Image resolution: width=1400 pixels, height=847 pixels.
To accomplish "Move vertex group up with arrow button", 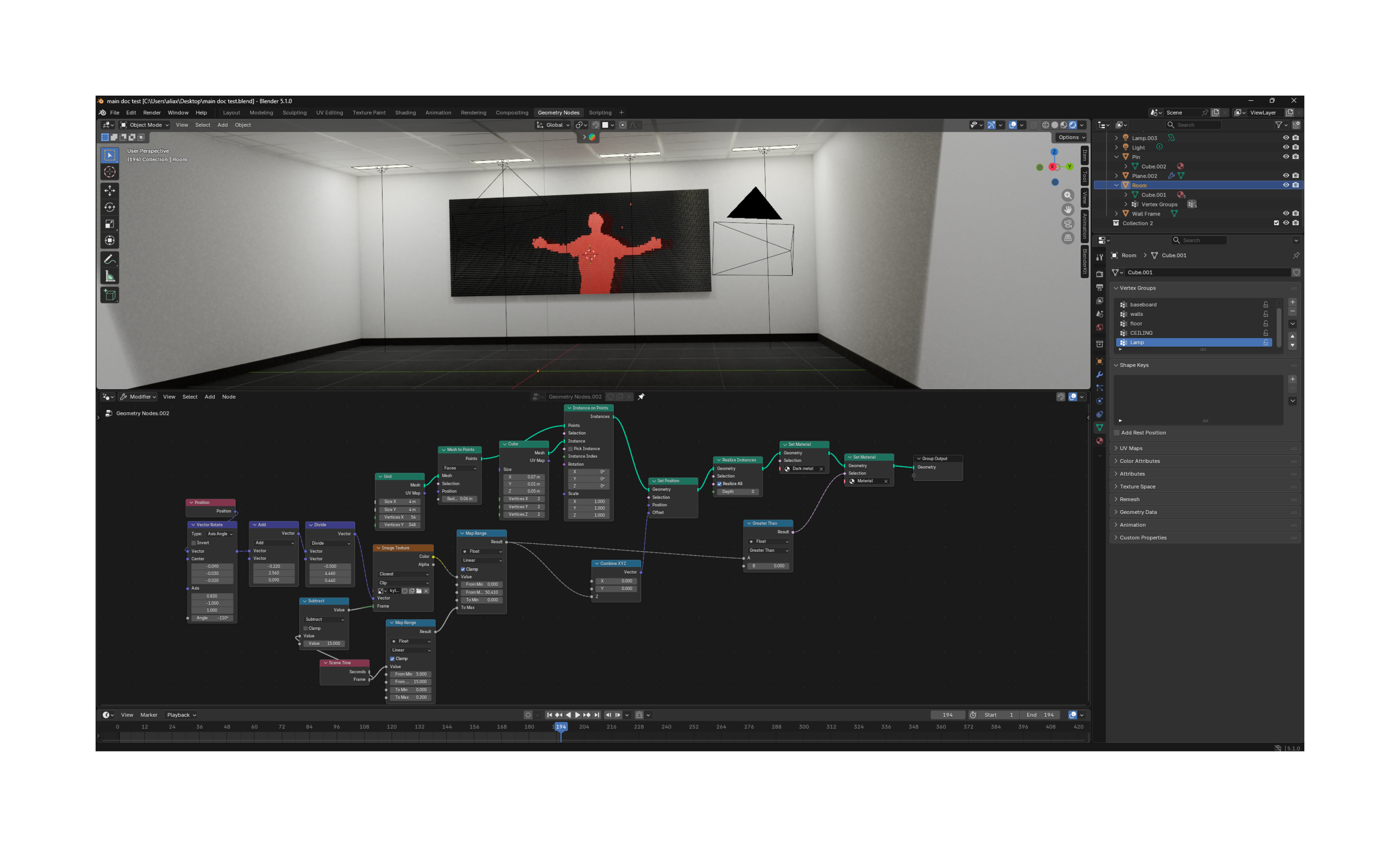I will click(x=1292, y=336).
